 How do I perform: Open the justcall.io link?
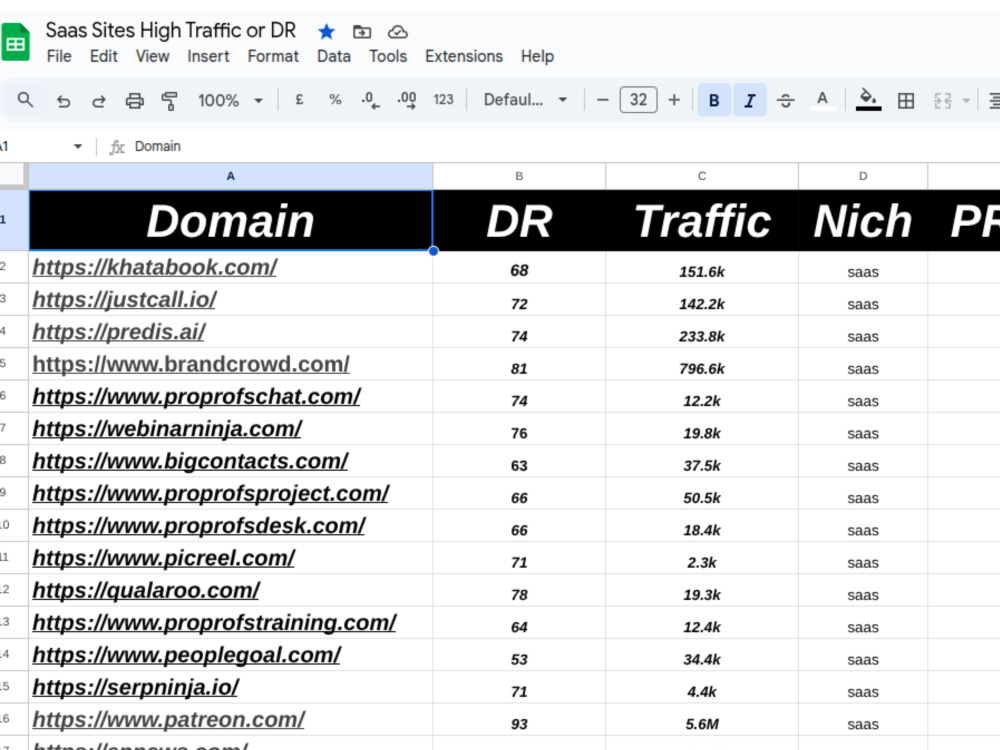click(x=124, y=300)
